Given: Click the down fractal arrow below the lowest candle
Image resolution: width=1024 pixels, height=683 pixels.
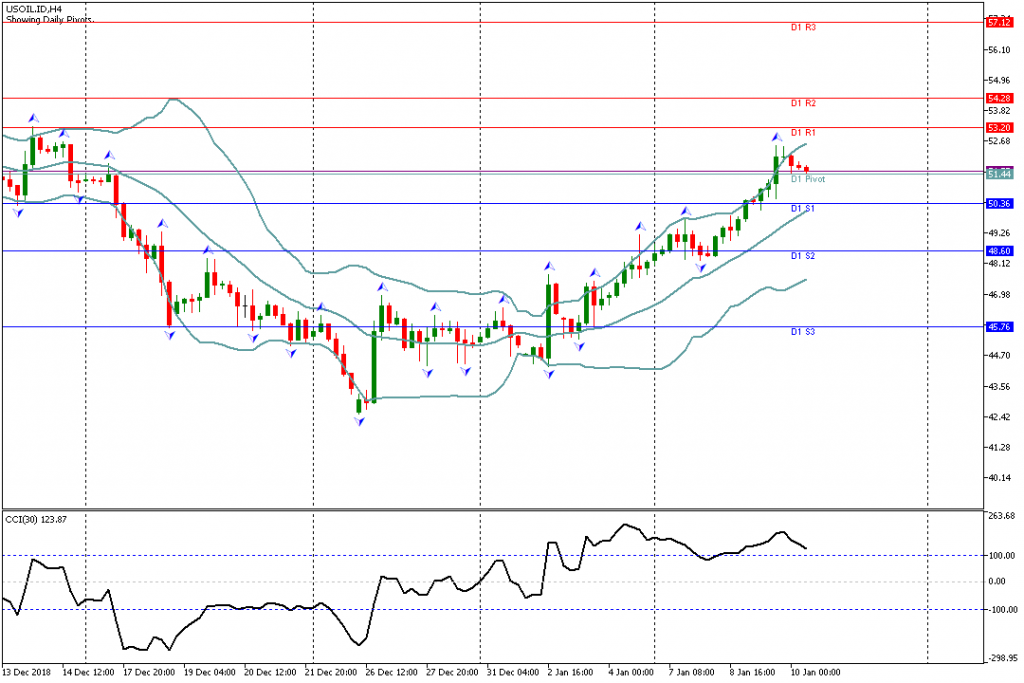Looking at the screenshot, I should point(359,424).
